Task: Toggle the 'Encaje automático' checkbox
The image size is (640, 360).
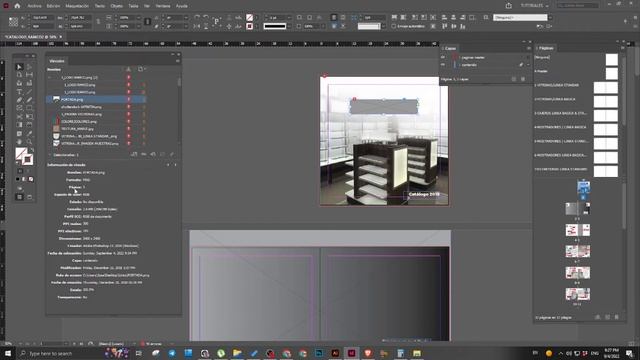Action: [x=393, y=26]
